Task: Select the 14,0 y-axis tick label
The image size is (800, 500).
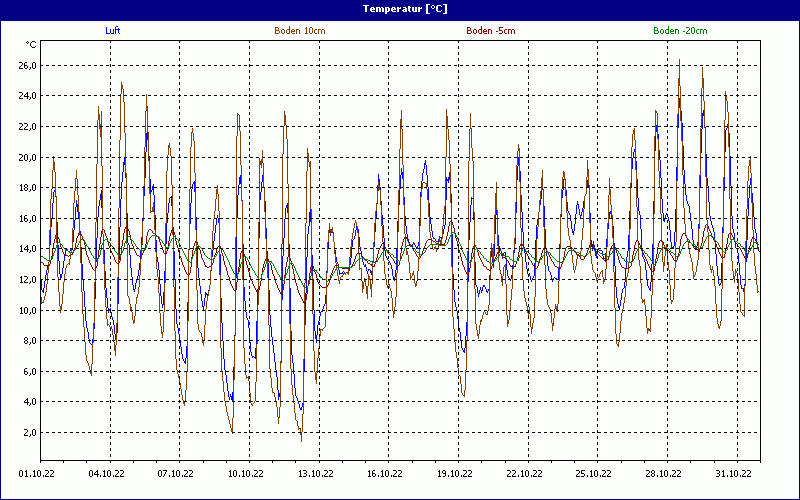Action: [28, 249]
